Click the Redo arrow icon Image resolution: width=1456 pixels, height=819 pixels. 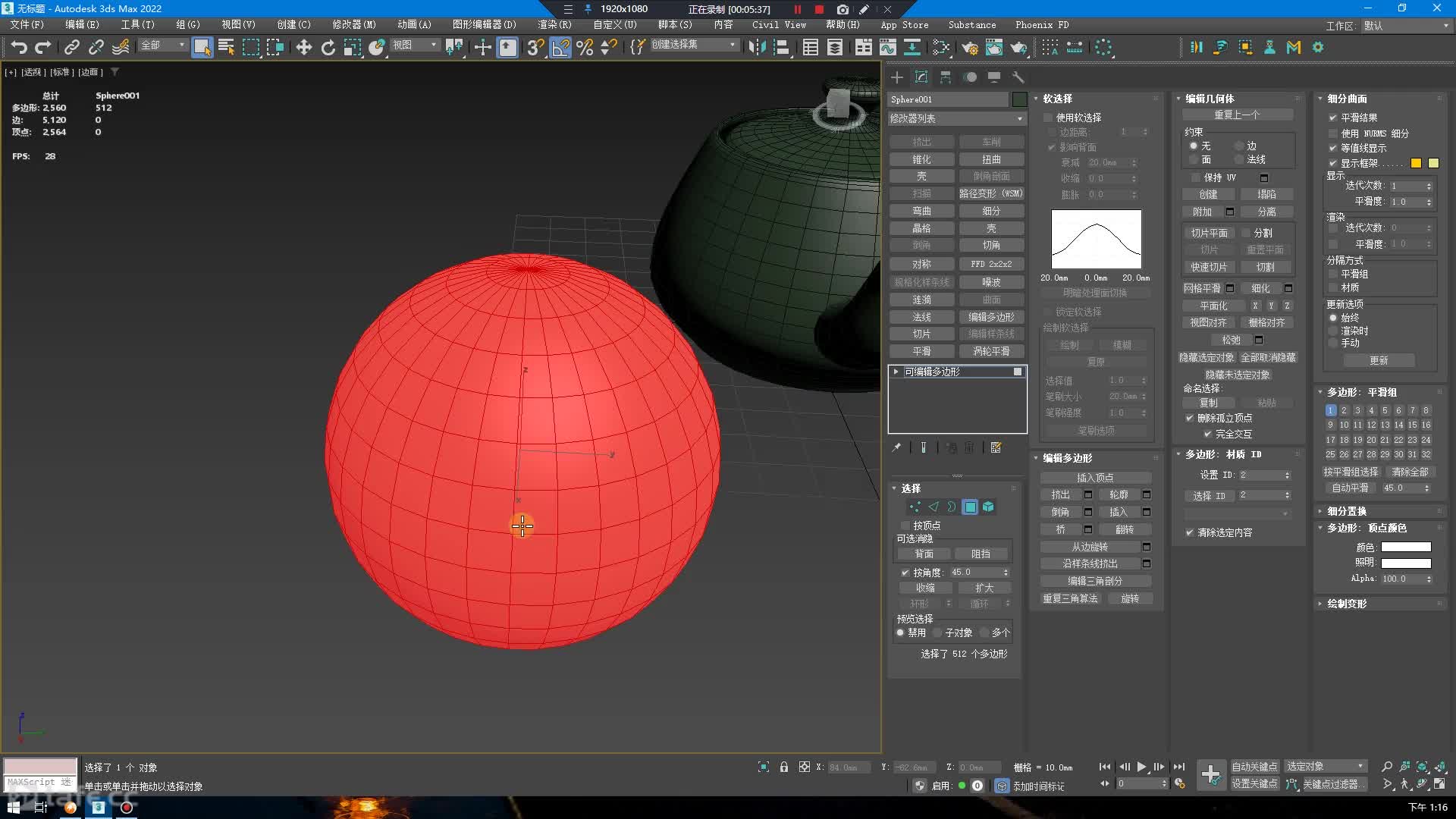(43, 47)
